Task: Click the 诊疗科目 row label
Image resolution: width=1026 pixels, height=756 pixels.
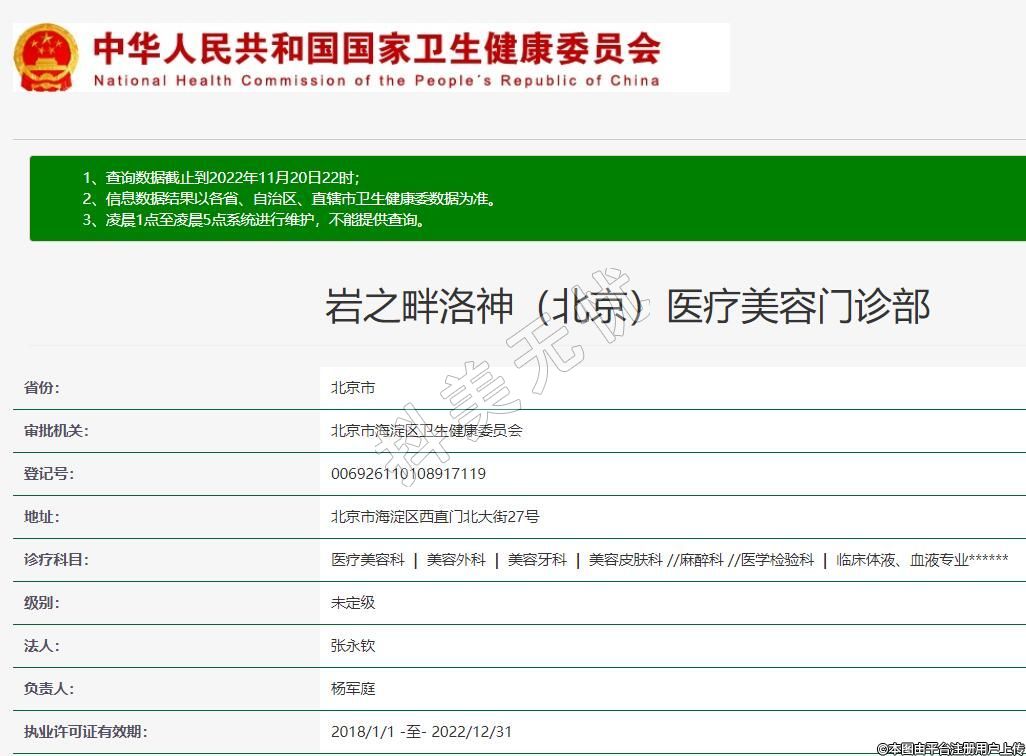Action: coord(56,560)
